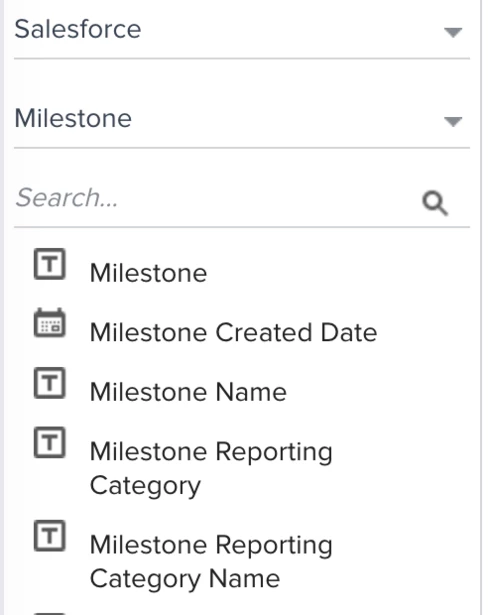Pick the Milestone Reporting Category field
490x615 pixels.
[x=211, y=469]
